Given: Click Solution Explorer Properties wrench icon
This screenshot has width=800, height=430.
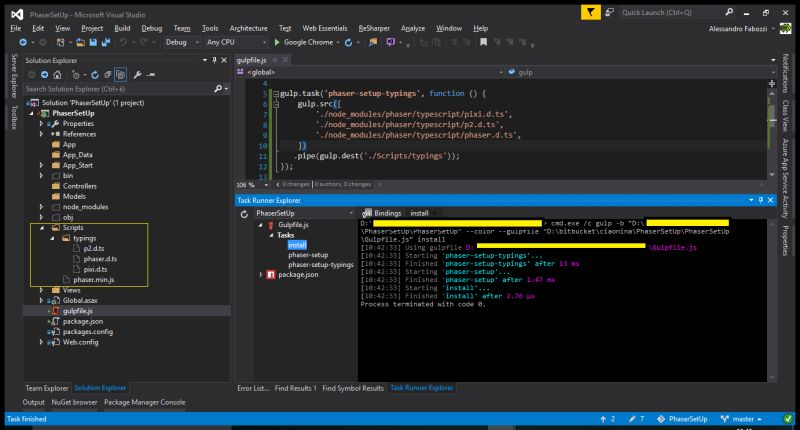Looking at the screenshot, I should tap(137, 75).
